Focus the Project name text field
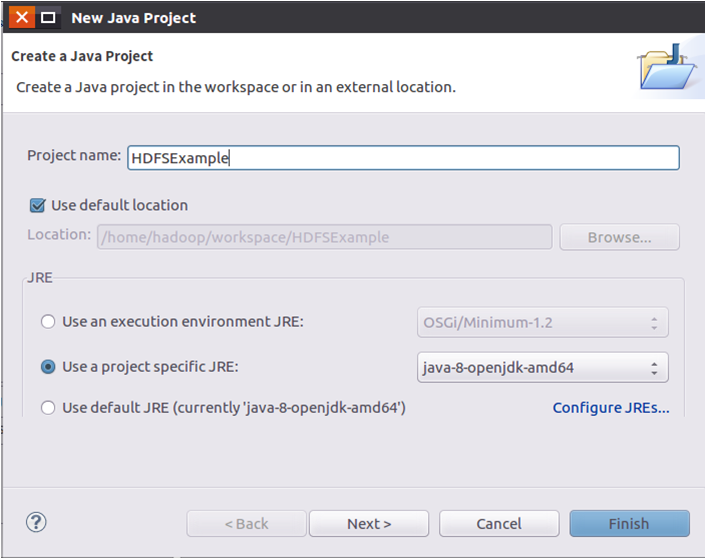 [403, 157]
